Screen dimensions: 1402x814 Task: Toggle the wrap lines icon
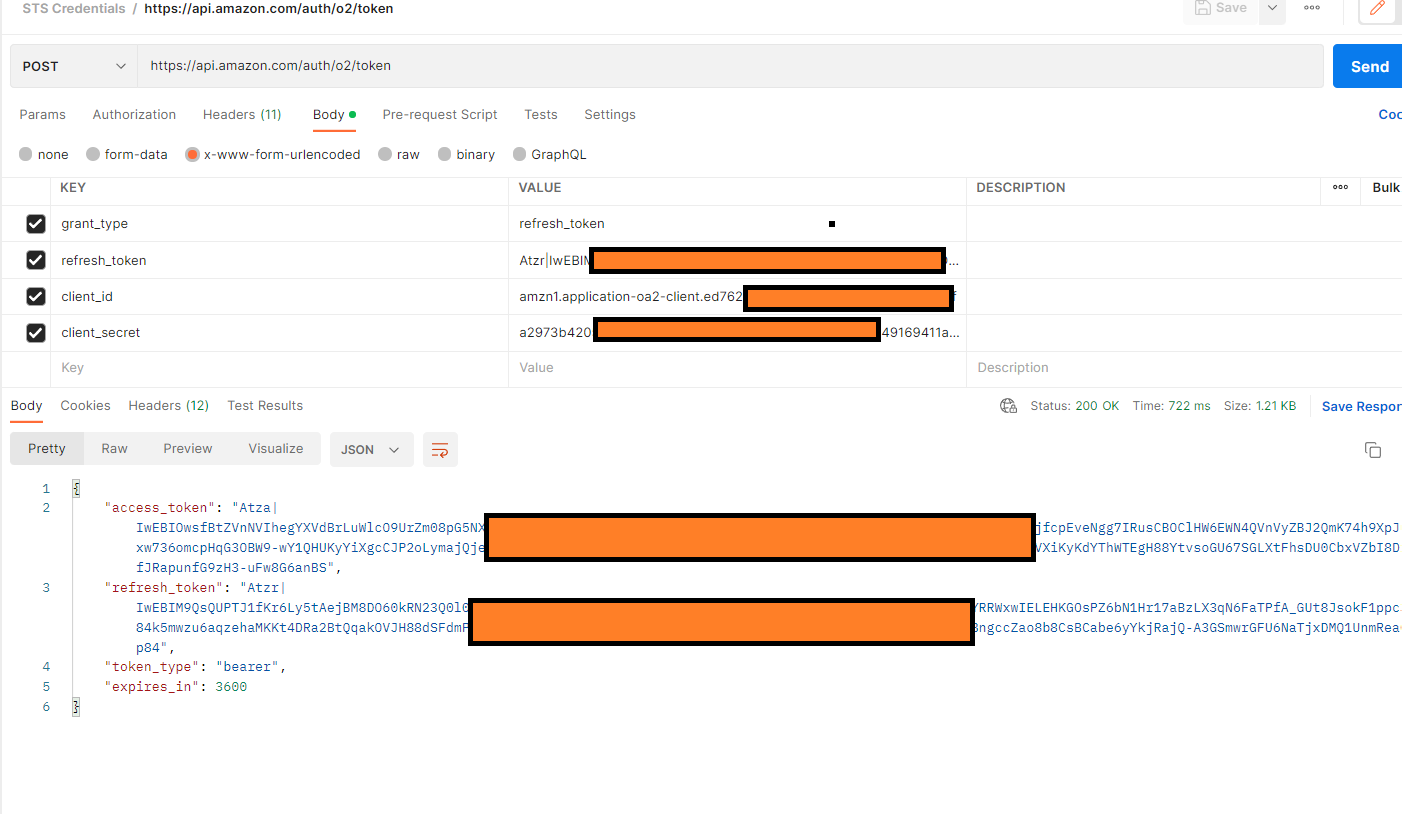(x=440, y=450)
